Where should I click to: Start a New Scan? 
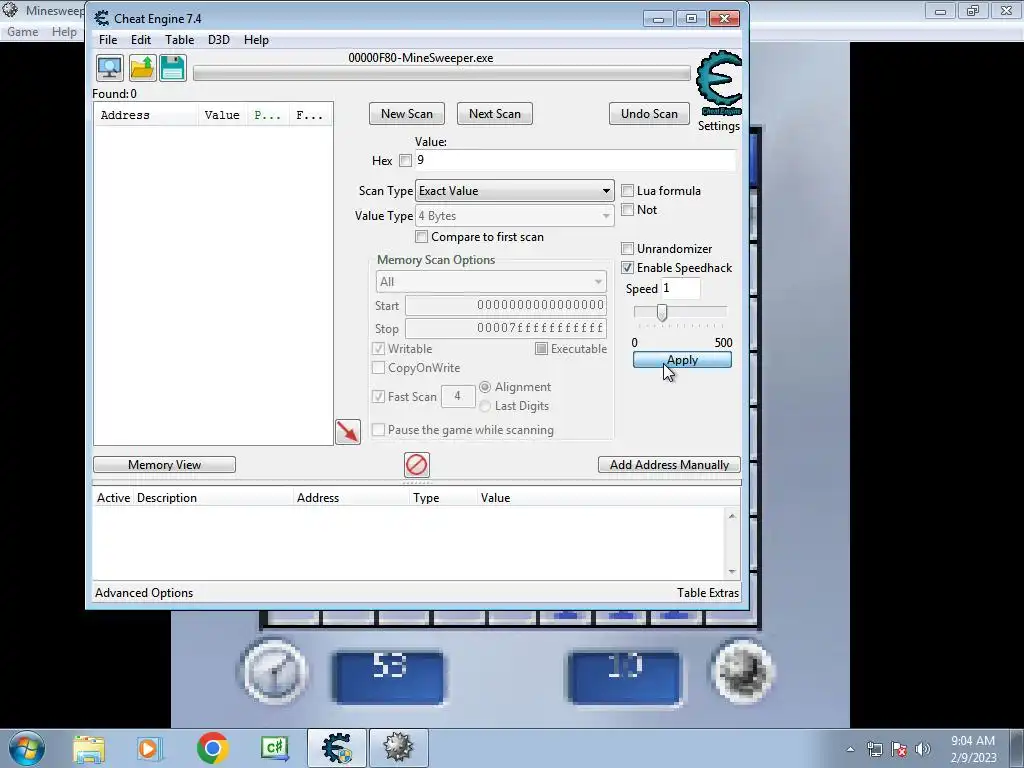coord(407,114)
